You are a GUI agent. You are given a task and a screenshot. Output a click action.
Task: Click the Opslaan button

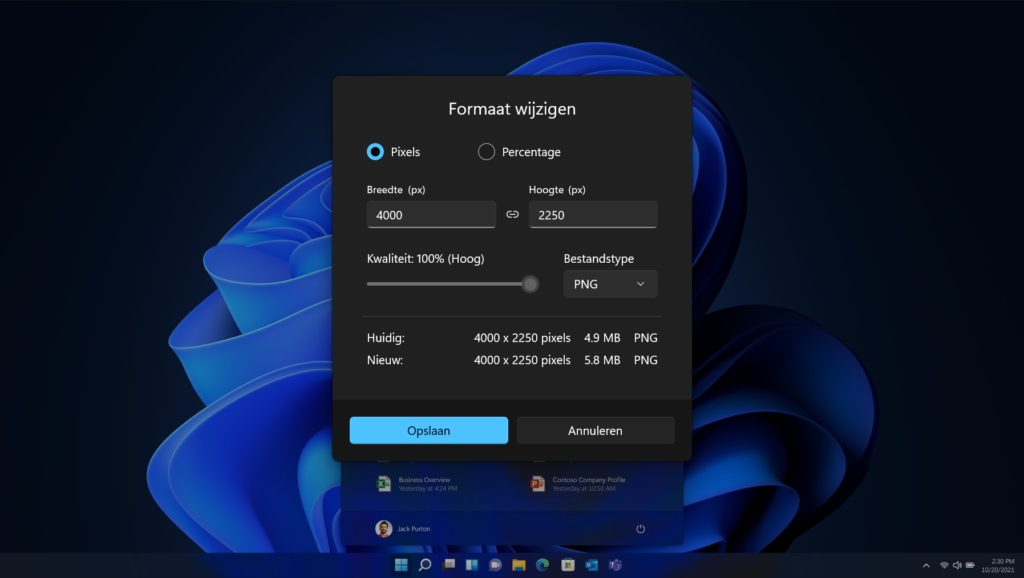(428, 430)
